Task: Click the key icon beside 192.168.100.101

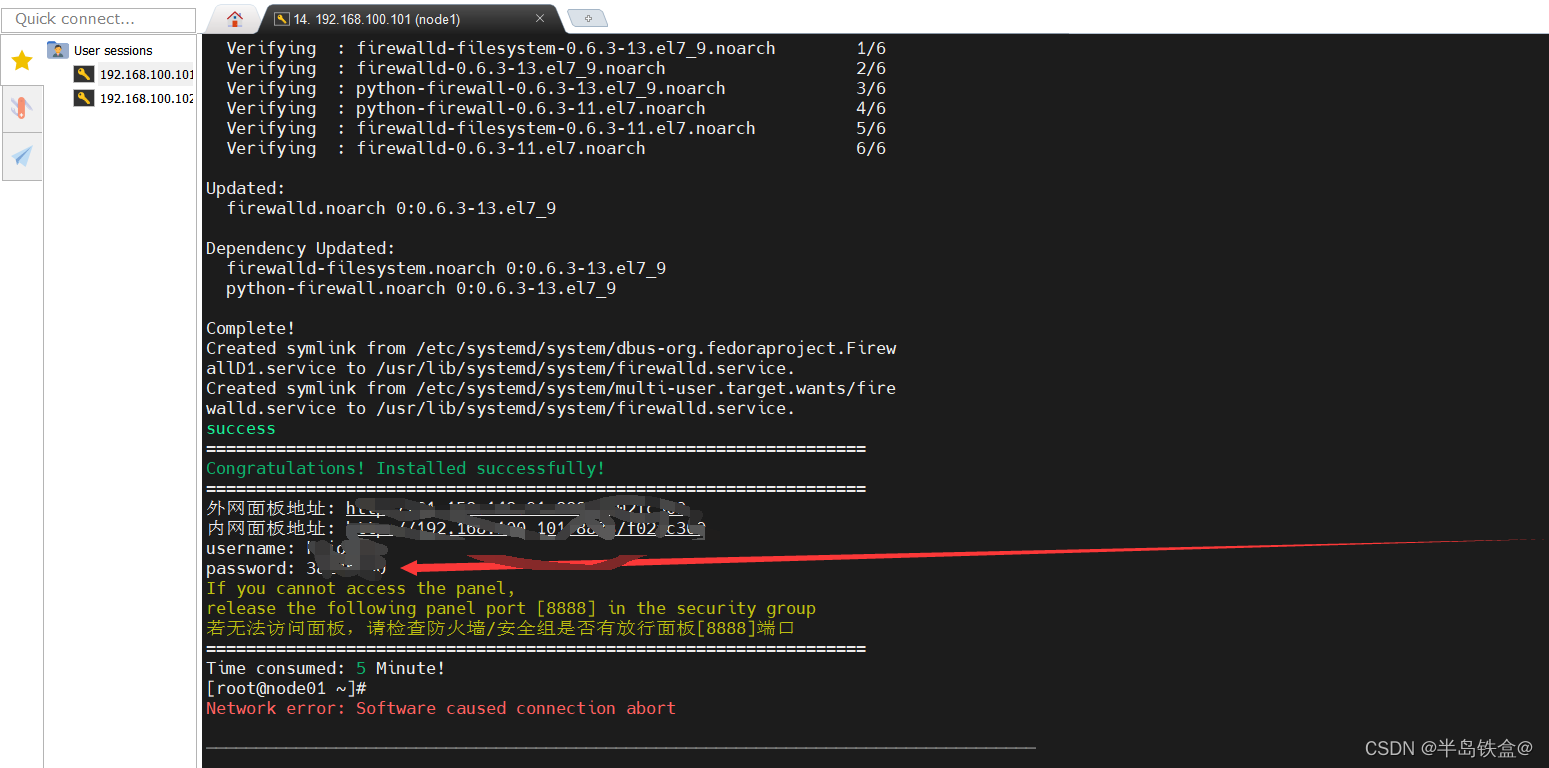Action: pyautogui.click(x=84, y=74)
